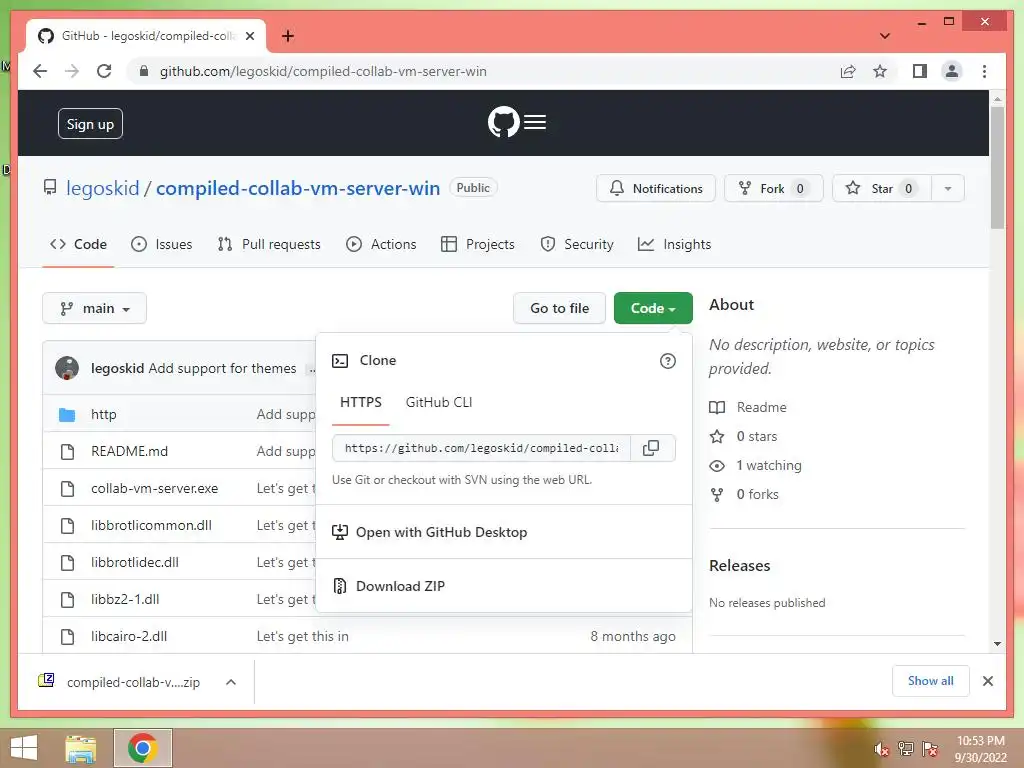Click Go to file button
Viewport: 1024px width, 768px height.
pos(560,308)
